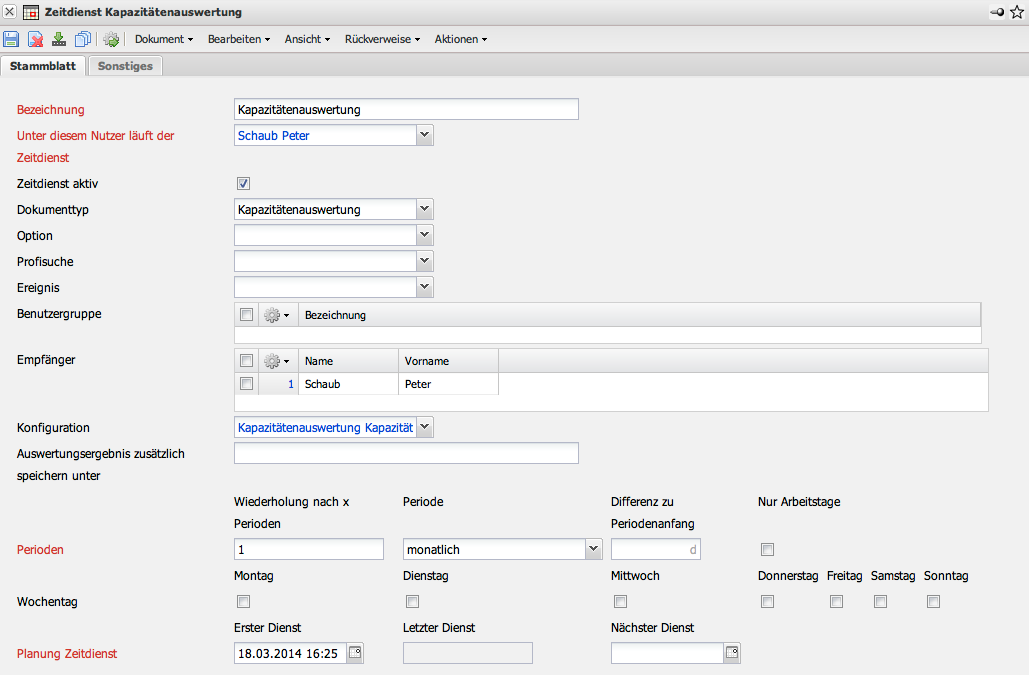Expand the Ereignis dropdown
Screen dimensions: 1029x675
[x=425, y=287]
